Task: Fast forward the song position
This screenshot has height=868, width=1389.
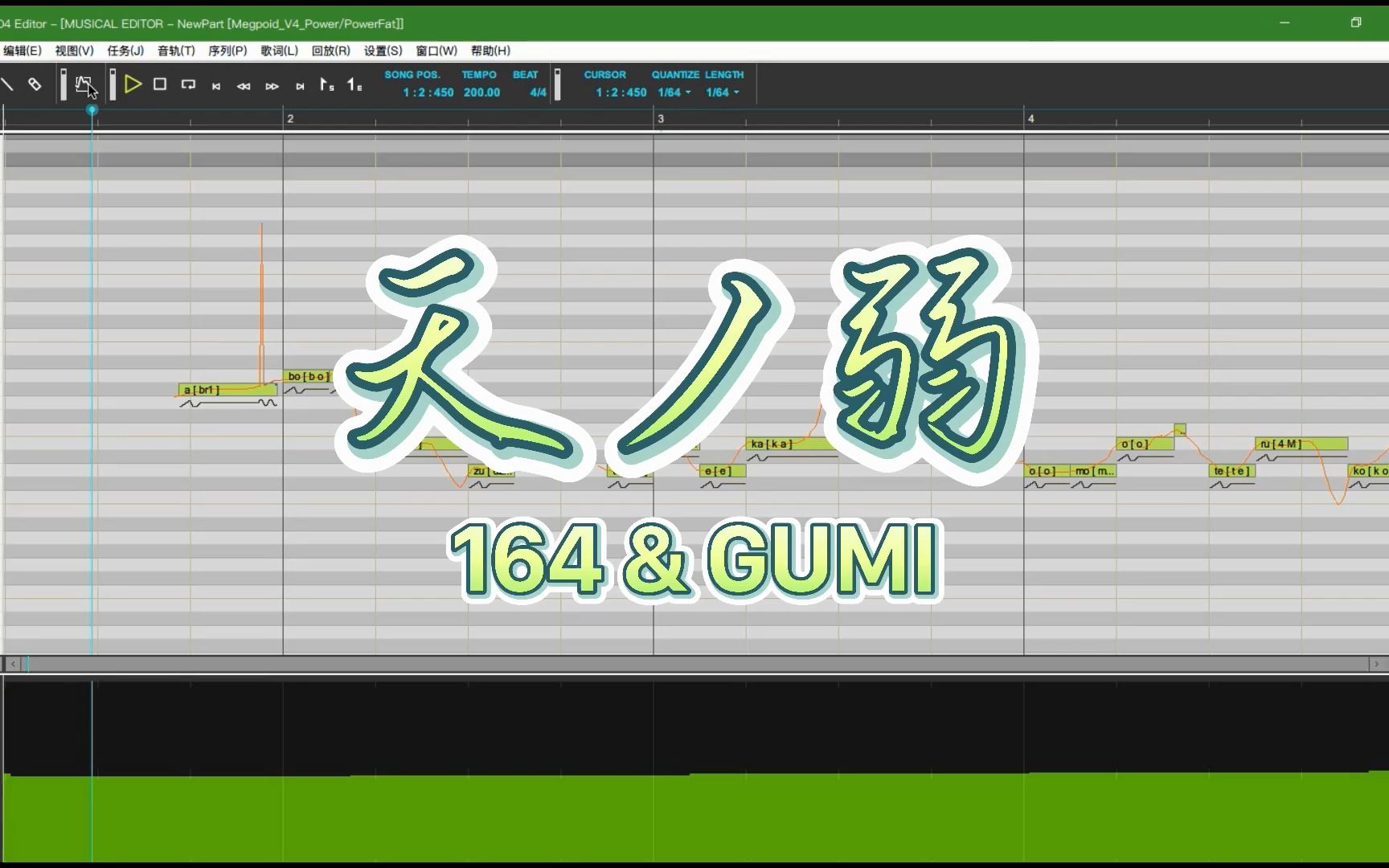Action: [x=272, y=86]
